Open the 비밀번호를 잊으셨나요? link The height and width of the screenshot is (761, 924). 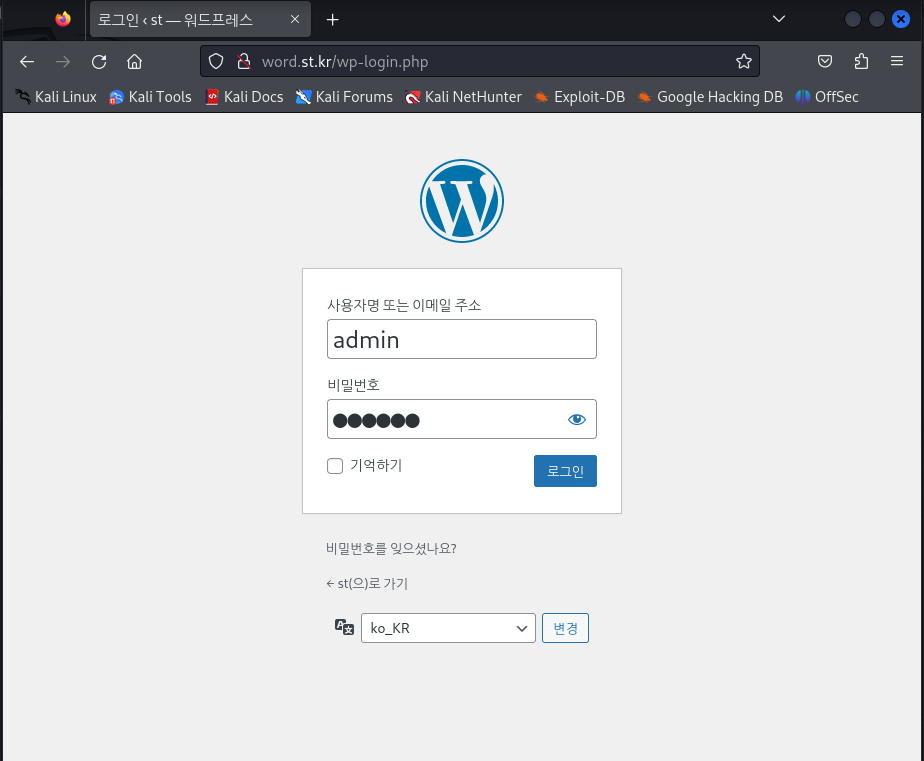click(391, 548)
